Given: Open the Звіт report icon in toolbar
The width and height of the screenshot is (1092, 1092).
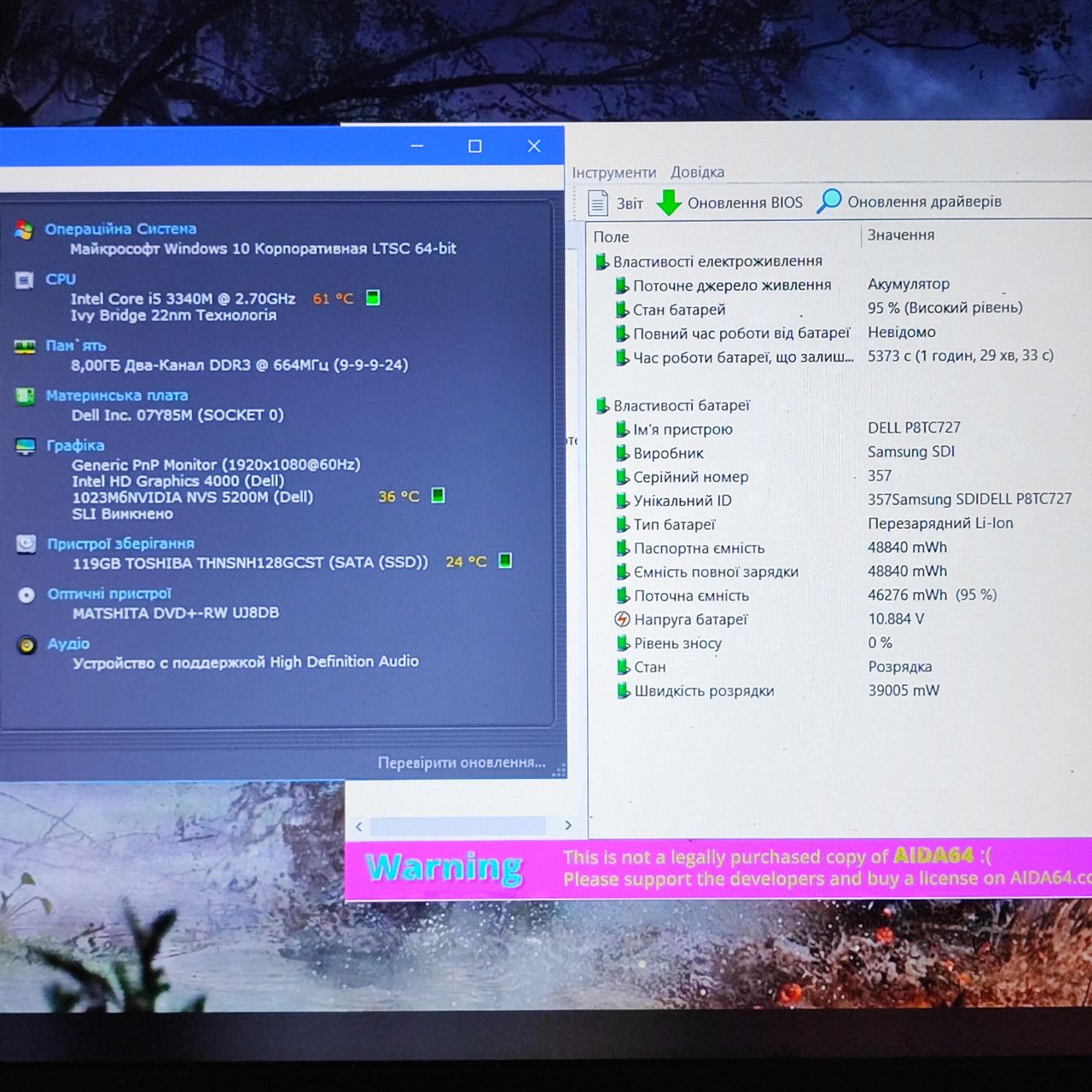Looking at the screenshot, I should coord(598,203).
